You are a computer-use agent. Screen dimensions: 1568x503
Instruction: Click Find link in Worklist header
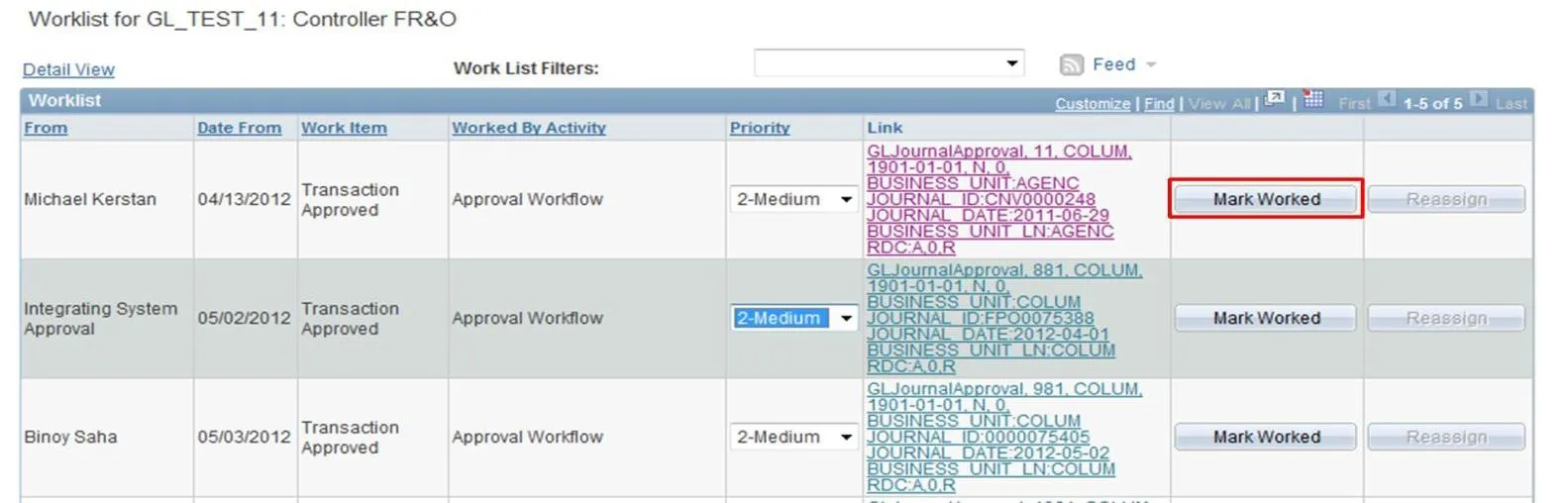click(1159, 103)
